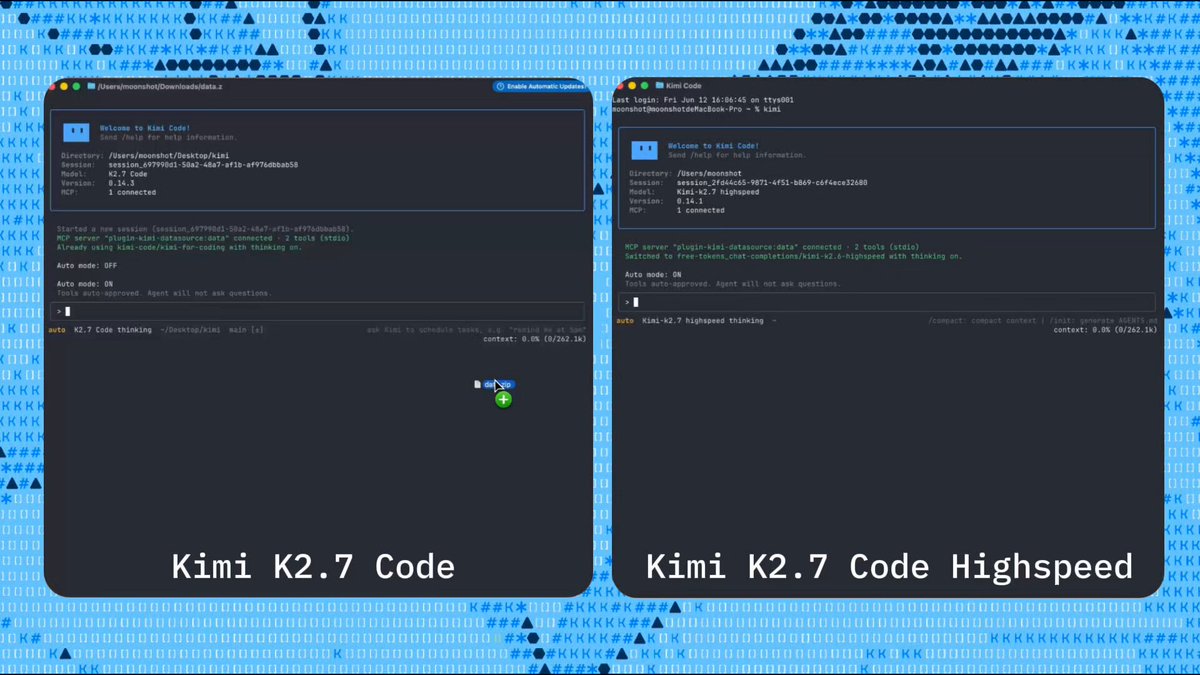Click the Kimi mascot logo in left terminal
Image resolution: width=1200 pixels, height=675 pixels.
click(76, 132)
